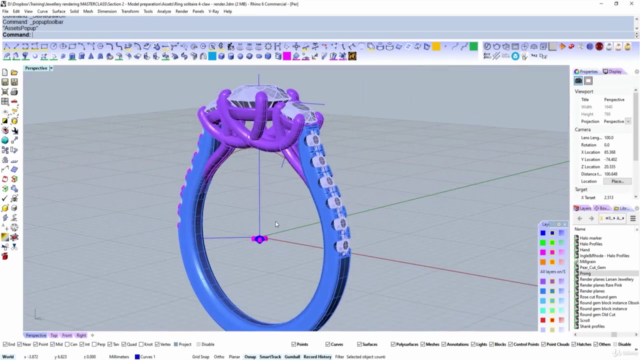Click the add viewport tab plus icon
The height and width of the screenshot is (360, 640).
coord(92,335)
